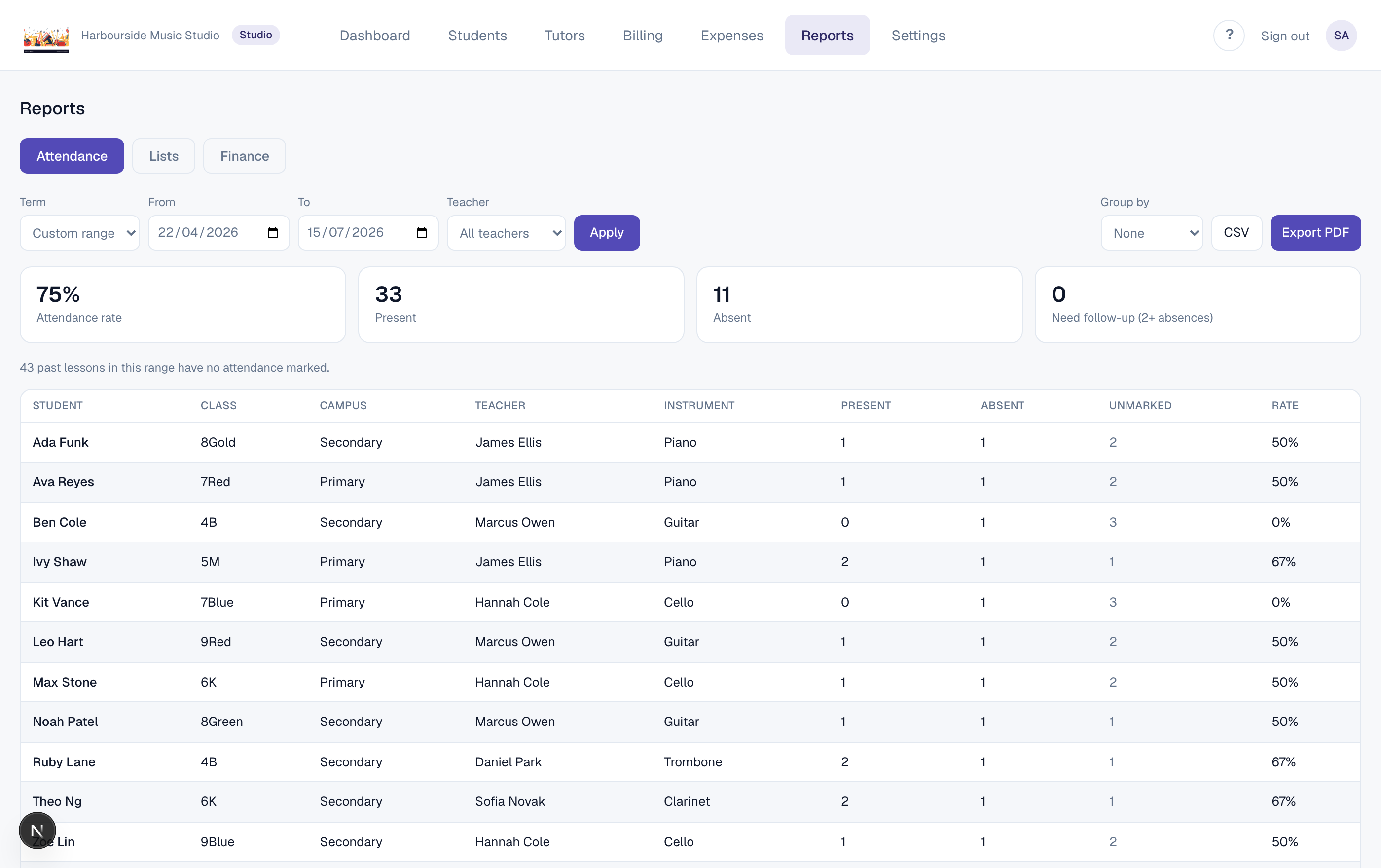
Task: Open the To date calendar picker icon
Action: (x=422, y=233)
